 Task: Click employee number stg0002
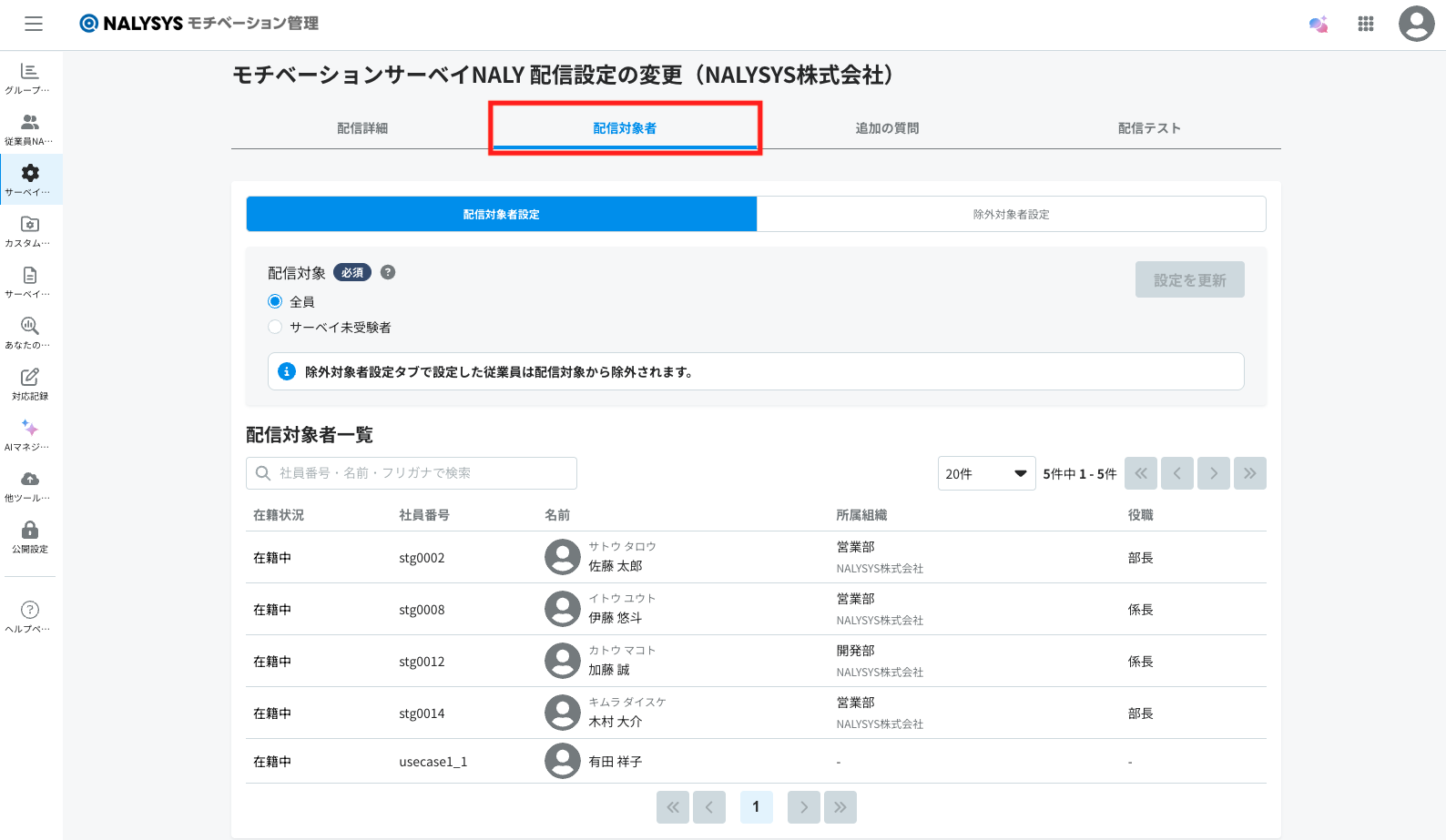pos(422,558)
